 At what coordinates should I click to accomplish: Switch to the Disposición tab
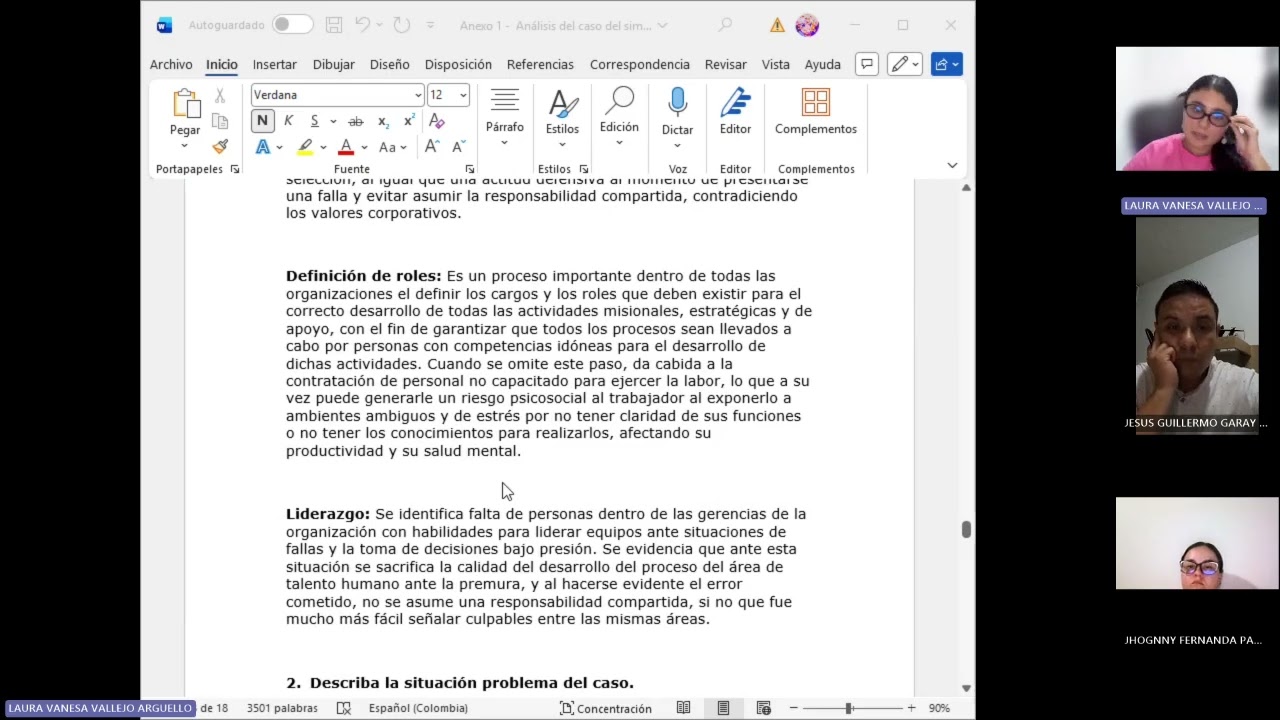(x=458, y=64)
